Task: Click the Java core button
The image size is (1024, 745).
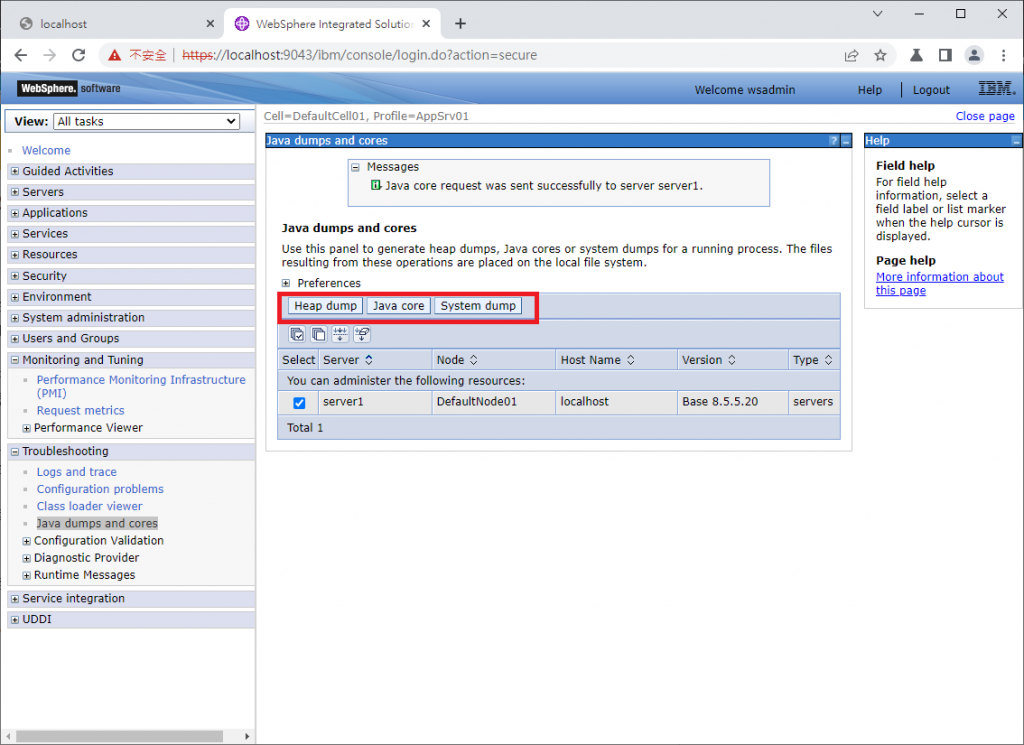Action: click(398, 306)
